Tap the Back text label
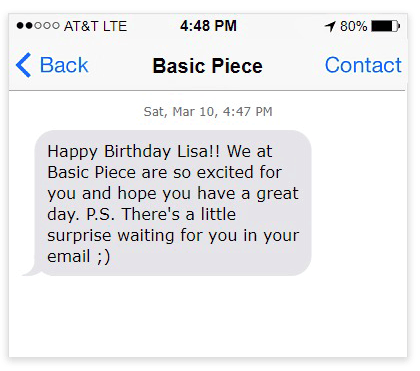Screen dimensions: 420x371 (x=64, y=65)
